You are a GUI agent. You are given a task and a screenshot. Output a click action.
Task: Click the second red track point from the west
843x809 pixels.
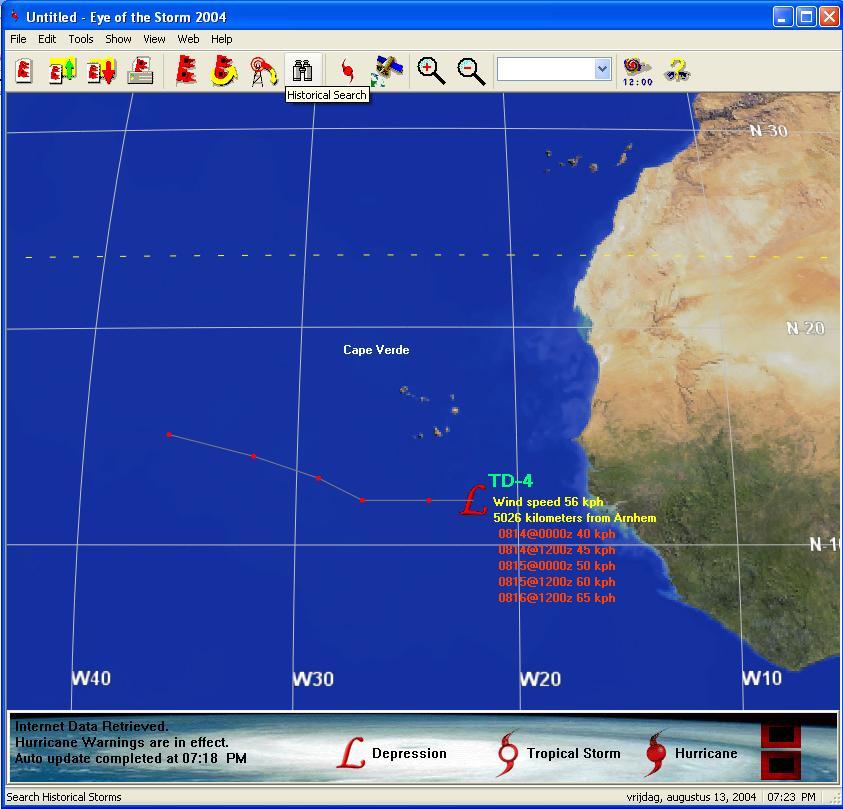point(254,456)
